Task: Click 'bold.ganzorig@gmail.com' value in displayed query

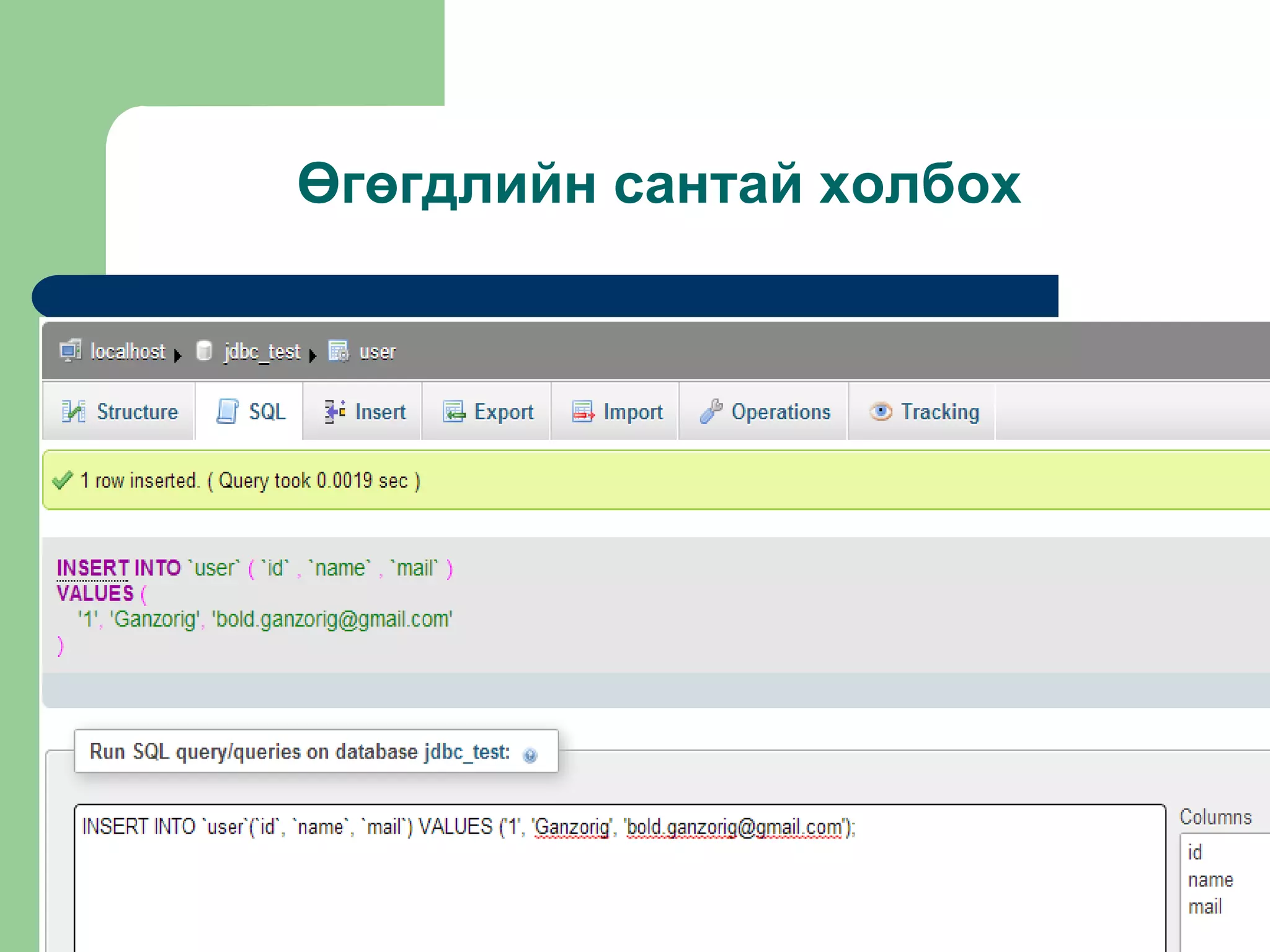Action: pyautogui.click(x=333, y=619)
